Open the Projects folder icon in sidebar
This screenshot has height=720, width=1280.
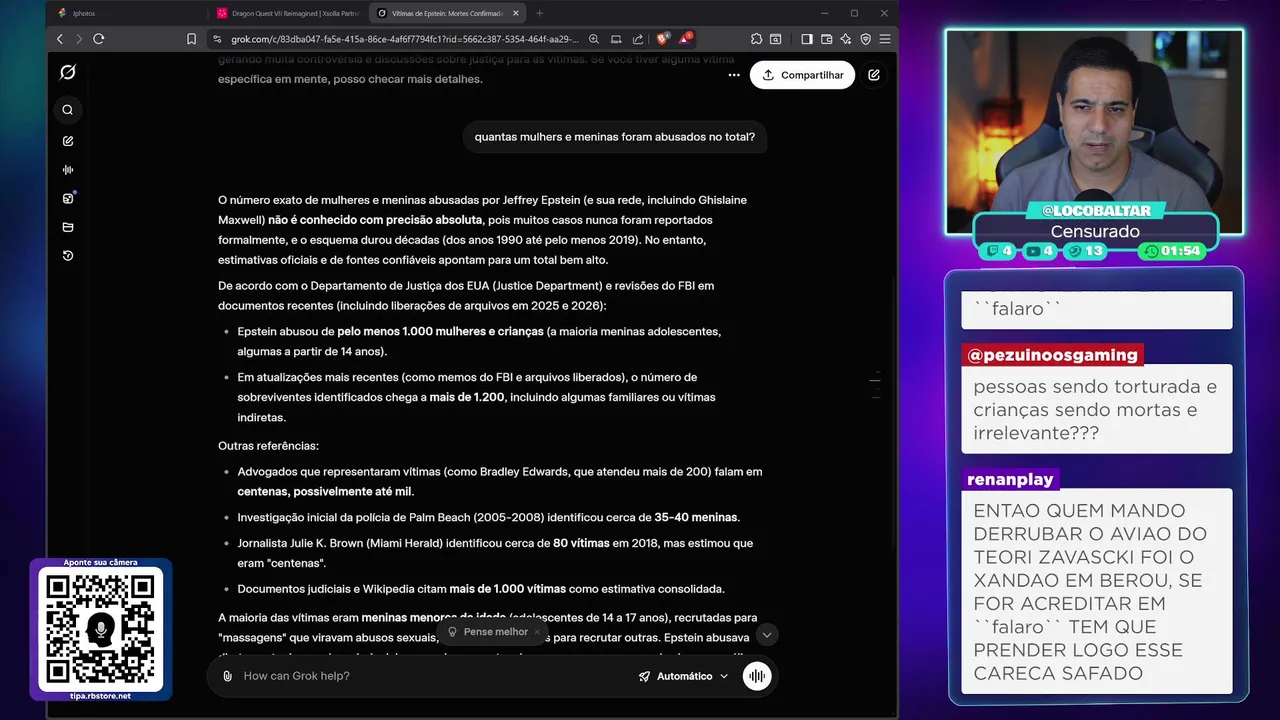point(68,227)
